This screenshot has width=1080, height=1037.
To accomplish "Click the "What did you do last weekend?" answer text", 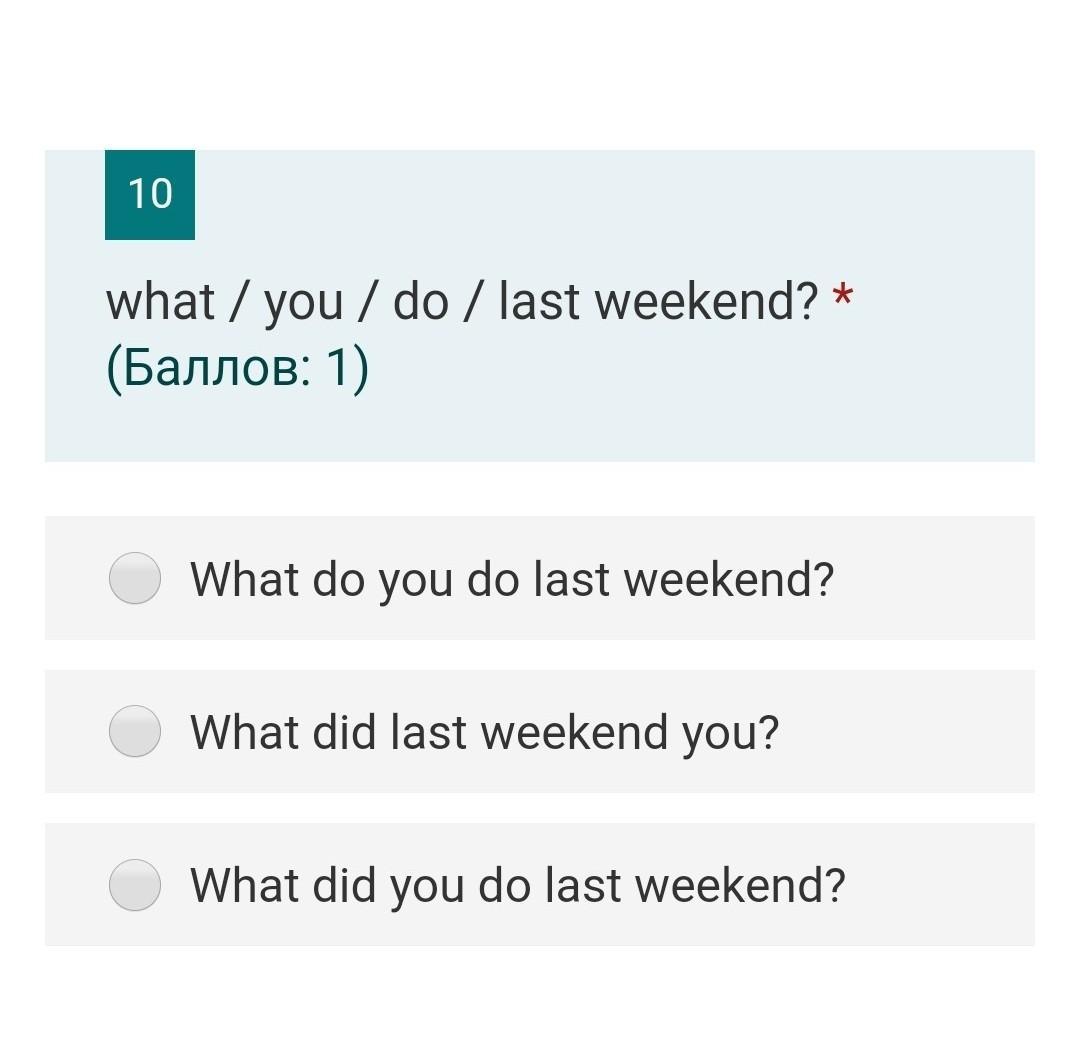I will 517,885.
